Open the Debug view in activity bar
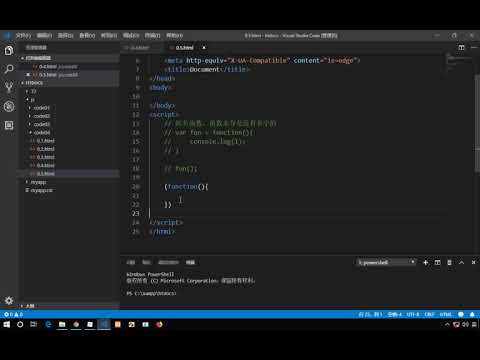 [x=9, y=106]
